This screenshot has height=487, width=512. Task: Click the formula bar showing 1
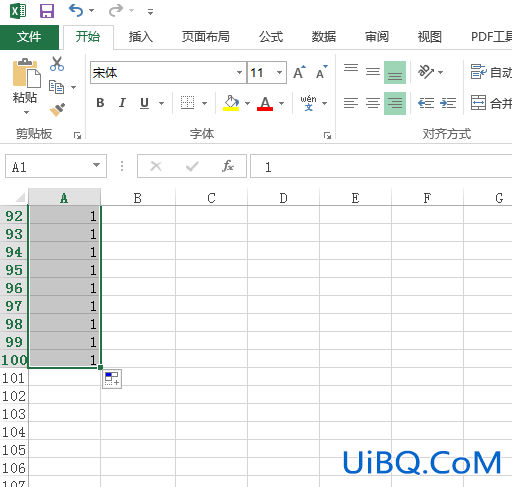point(381,166)
